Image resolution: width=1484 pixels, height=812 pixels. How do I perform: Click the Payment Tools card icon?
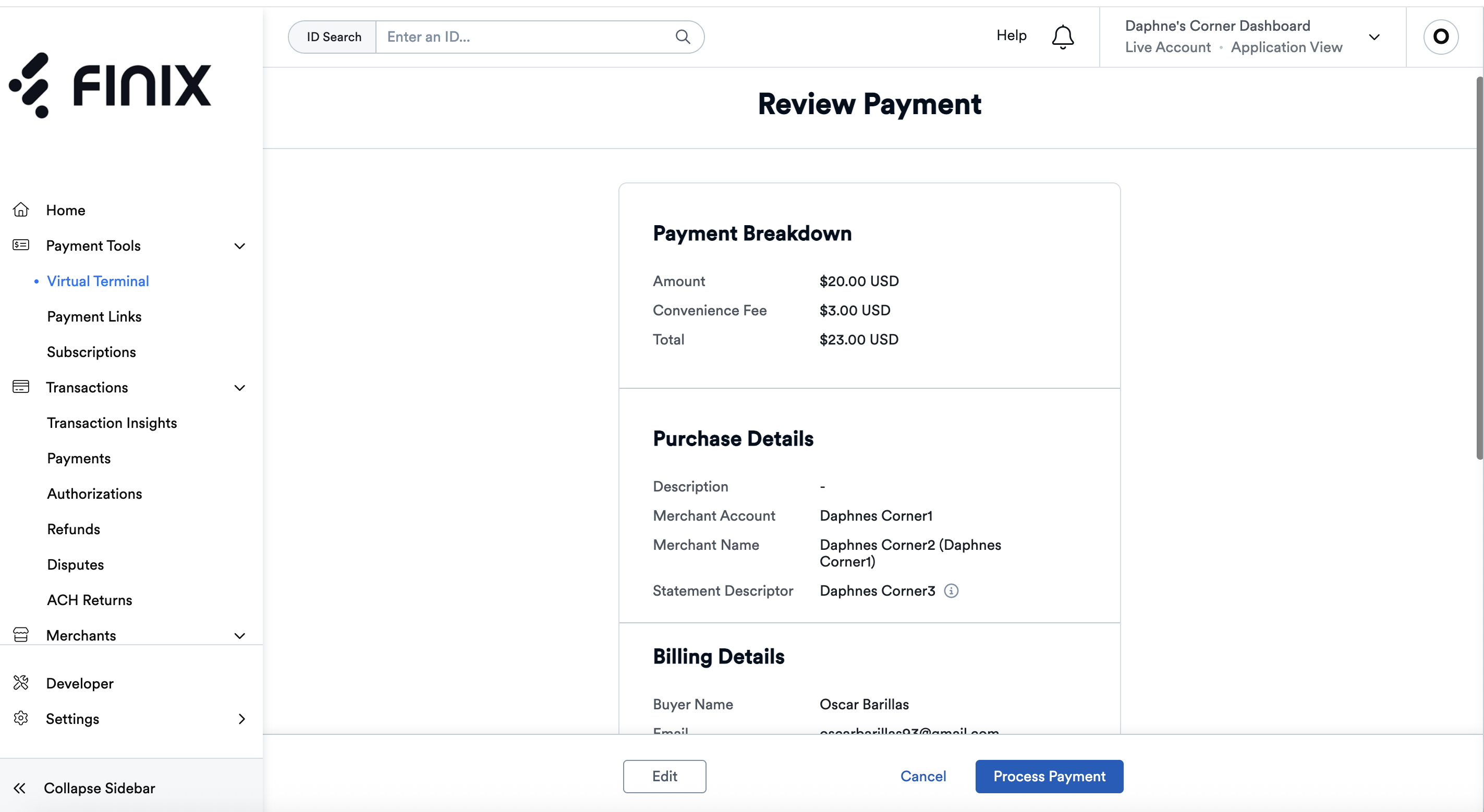pyautogui.click(x=21, y=245)
